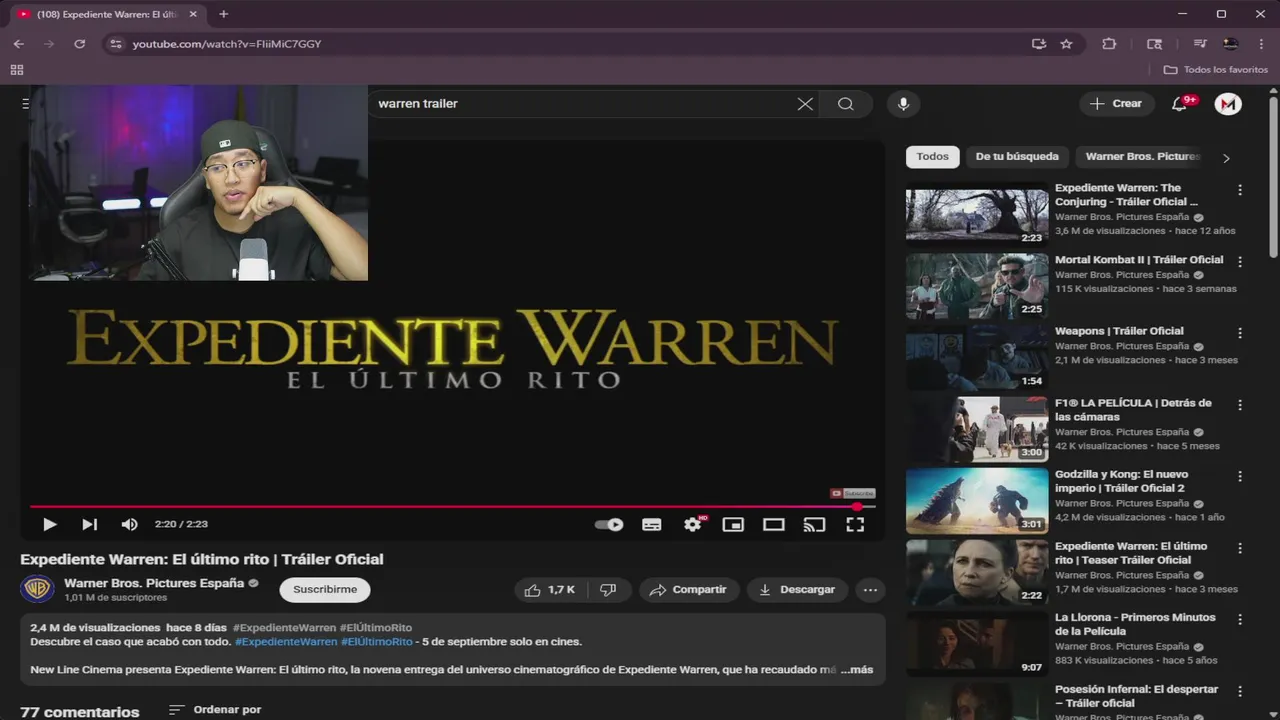Image resolution: width=1280 pixels, height=720 pixels.
Task: Enable miniplayer mode
Action: coord(733,524)
